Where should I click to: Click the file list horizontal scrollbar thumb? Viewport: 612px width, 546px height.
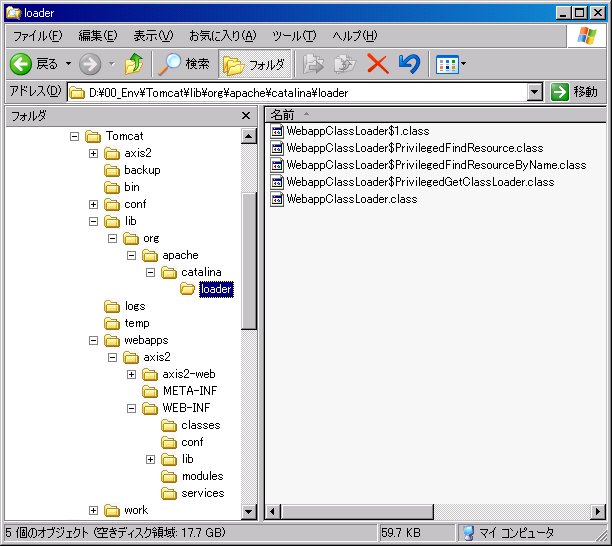coord(357,512)
